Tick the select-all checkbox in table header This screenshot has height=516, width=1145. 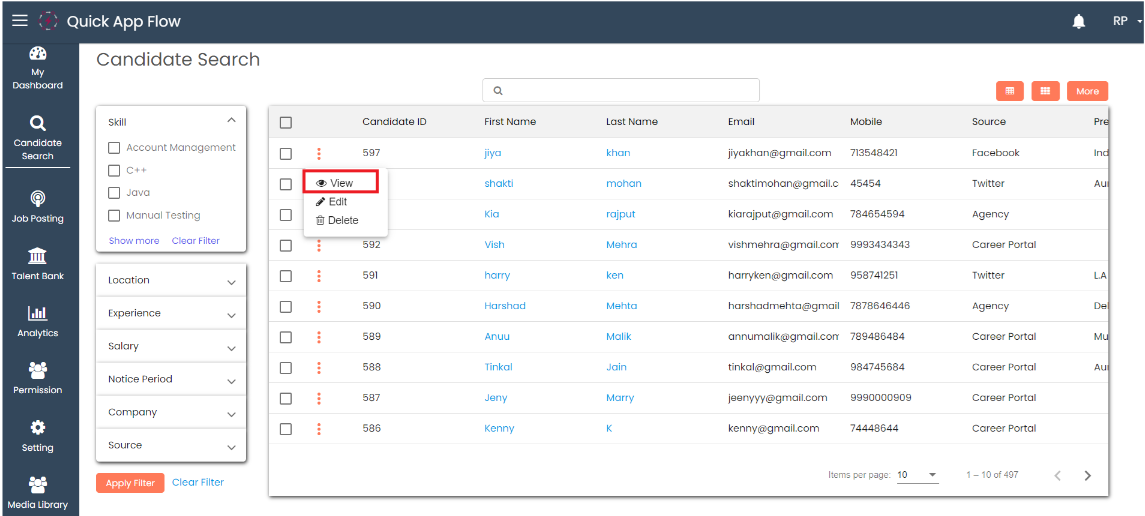286,122
